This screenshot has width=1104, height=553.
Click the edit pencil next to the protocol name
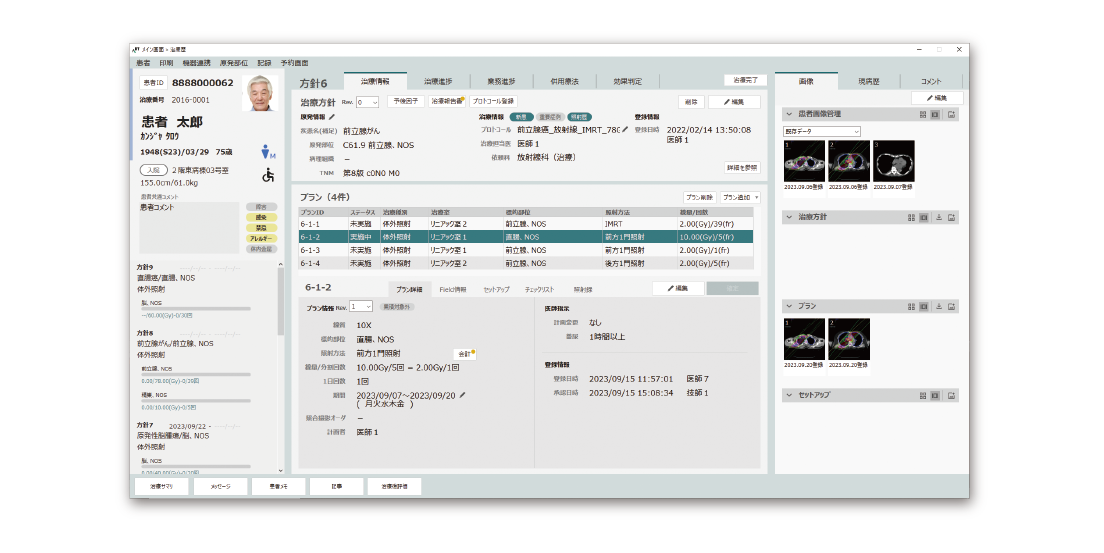626,130
